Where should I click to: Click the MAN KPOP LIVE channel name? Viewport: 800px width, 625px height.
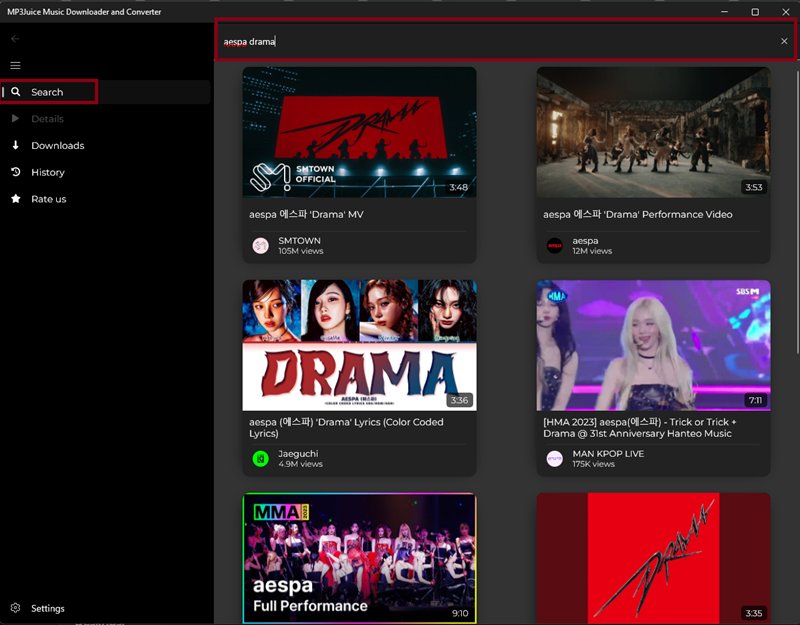point(608,454)
